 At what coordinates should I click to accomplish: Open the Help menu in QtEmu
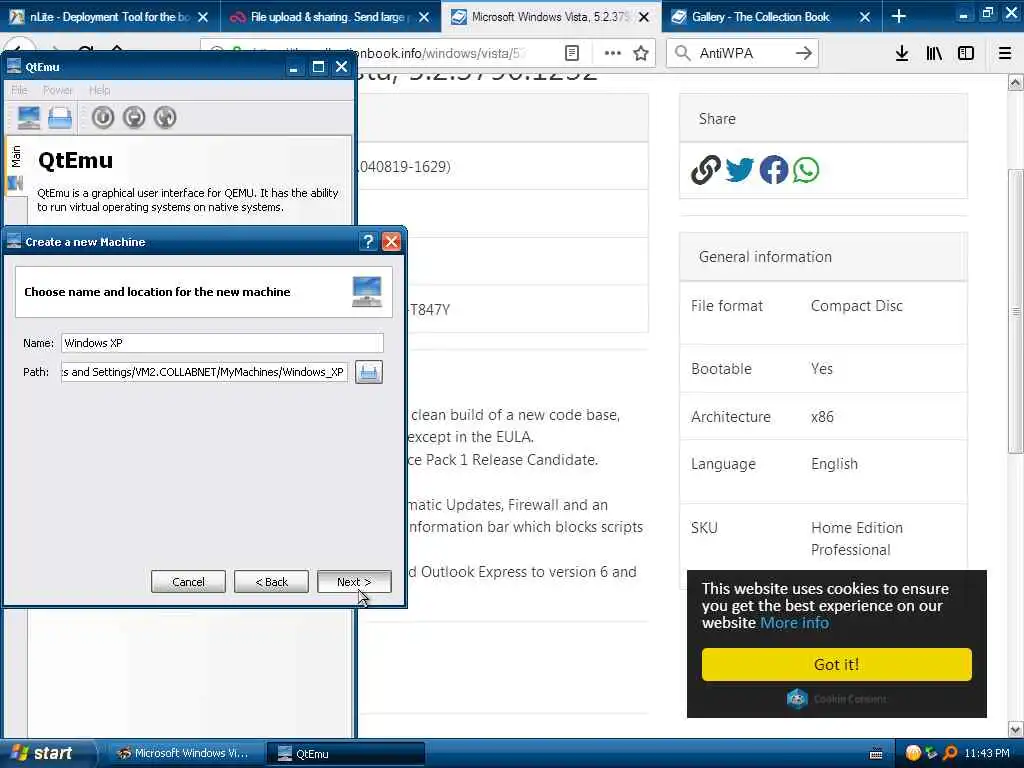pyautogui.click(x=99, y=90)
